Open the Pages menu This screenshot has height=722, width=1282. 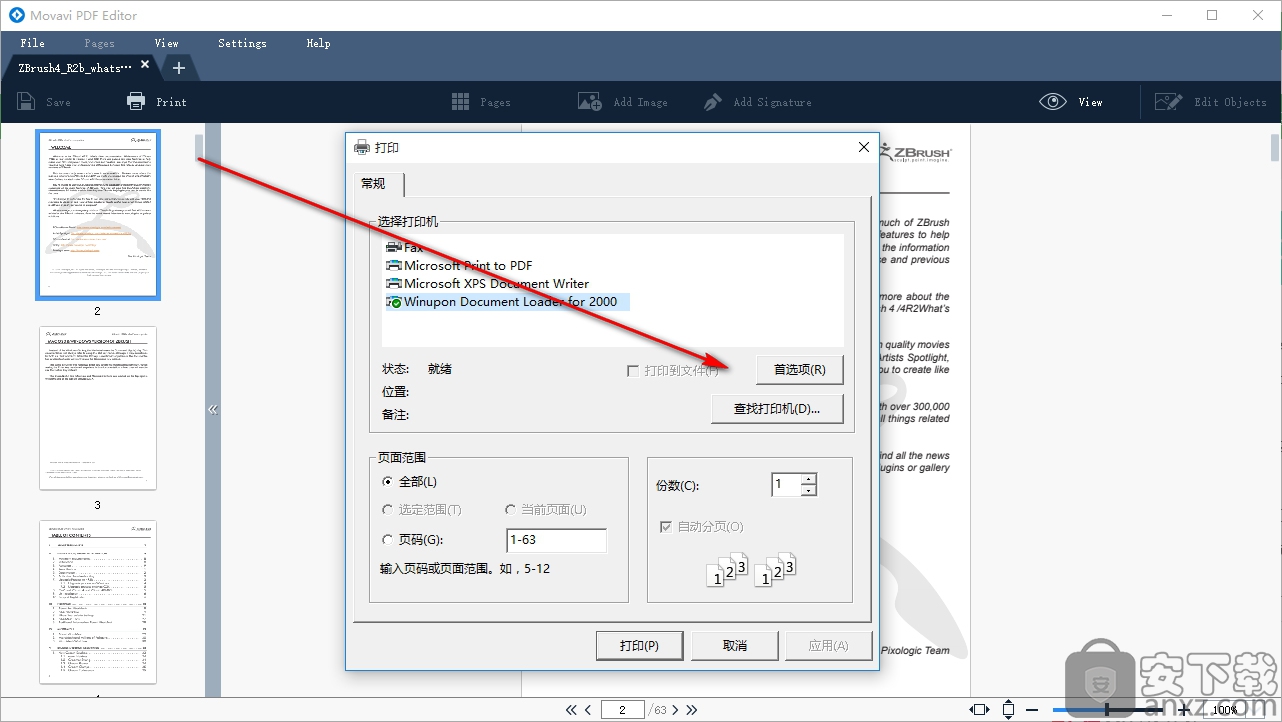[x=99, y=43]
